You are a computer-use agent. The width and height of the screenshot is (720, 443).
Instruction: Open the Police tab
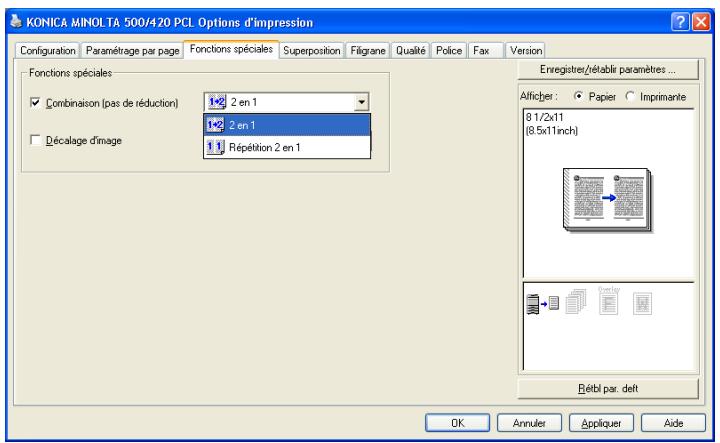tap(449, 50)
